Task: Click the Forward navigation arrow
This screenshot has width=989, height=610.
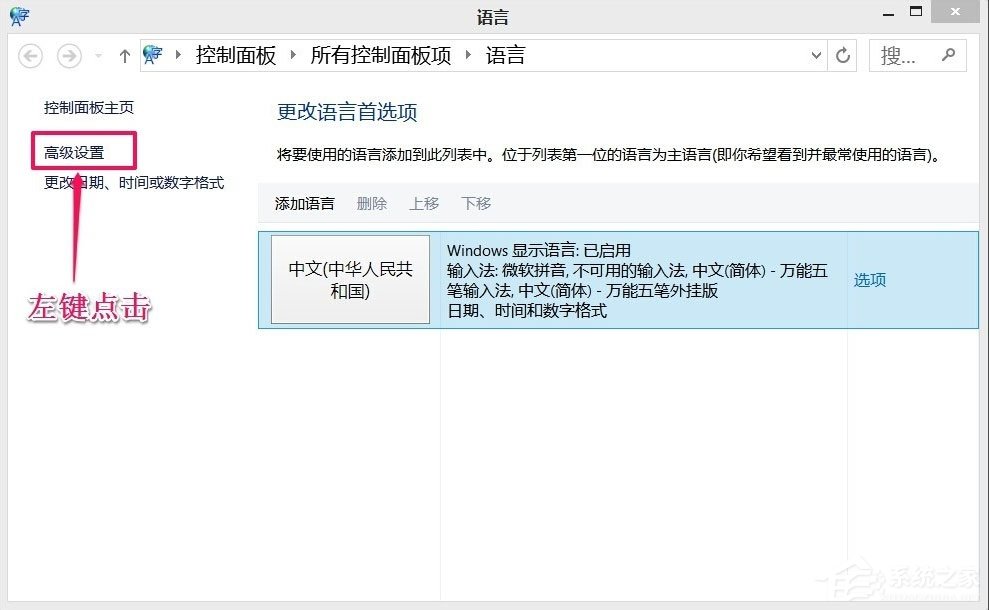Action: click(68, 55)
